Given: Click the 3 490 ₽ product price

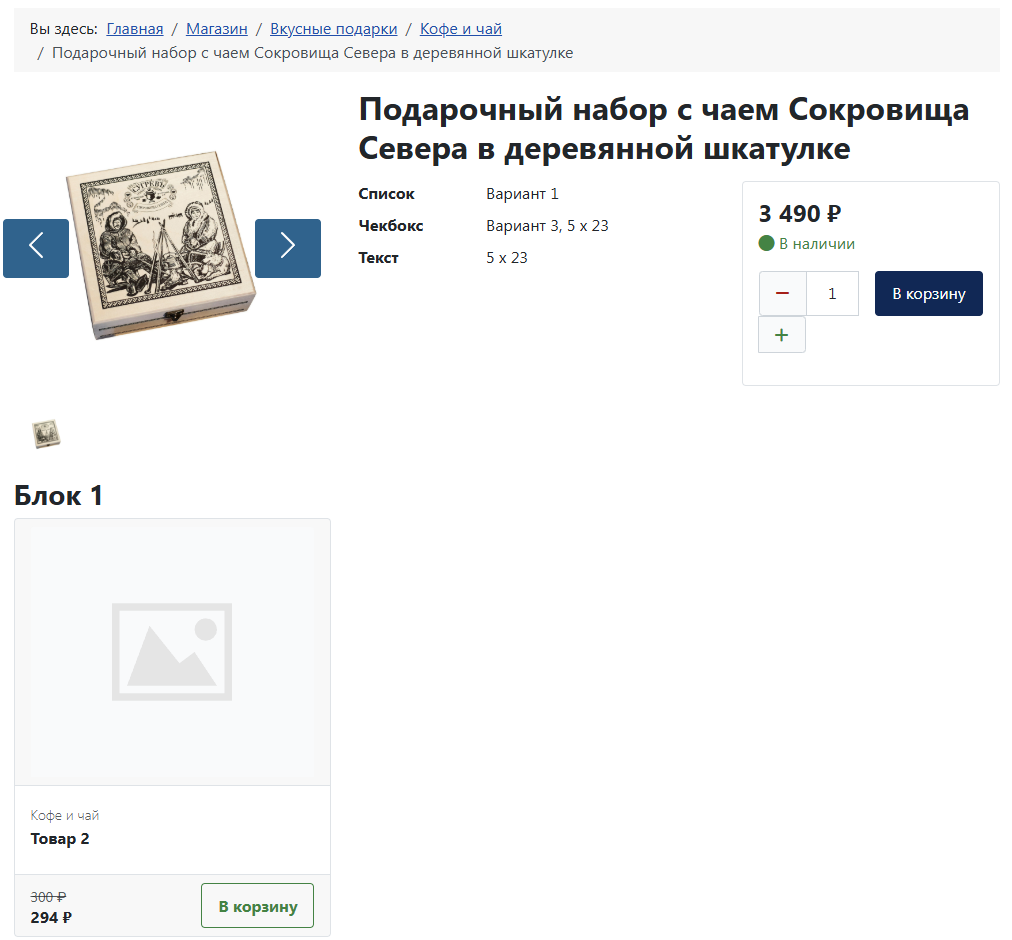Looking at the screenshot, I should [x=799, y=214].
